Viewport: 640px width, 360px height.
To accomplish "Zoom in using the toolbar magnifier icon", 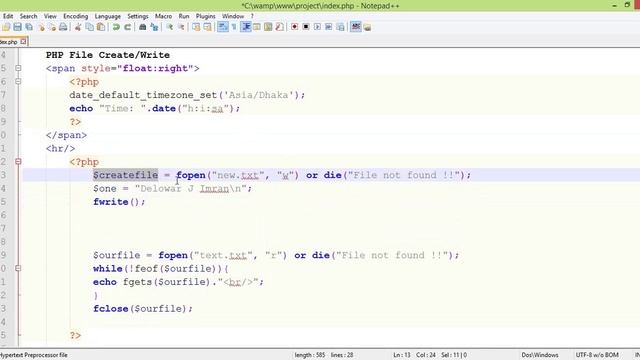I will (169, 27).
